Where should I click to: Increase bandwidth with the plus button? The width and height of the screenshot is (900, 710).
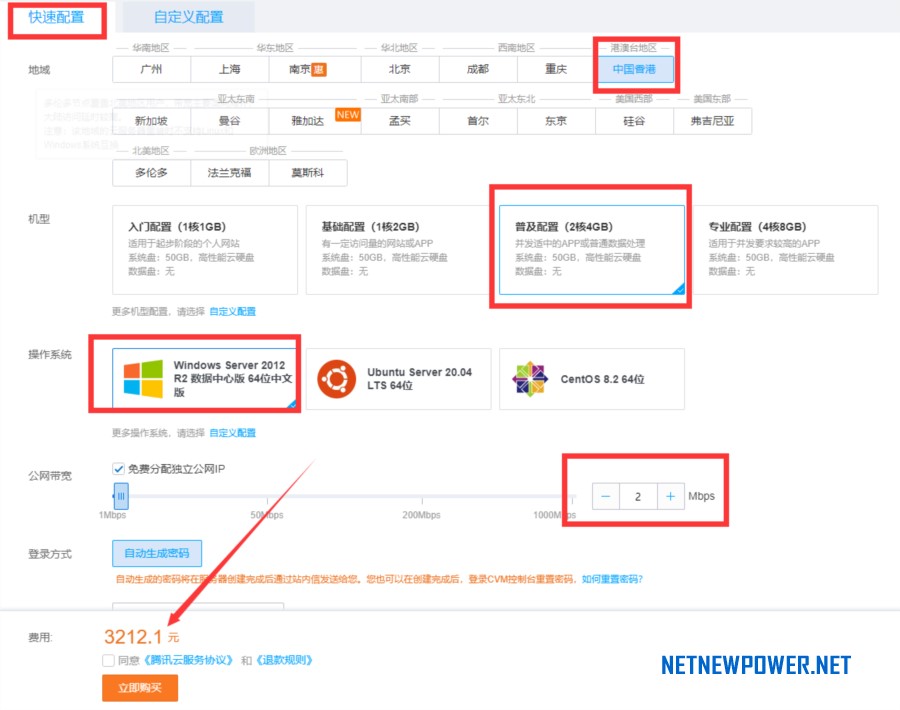pyautogui.click(x=670, y=496)
